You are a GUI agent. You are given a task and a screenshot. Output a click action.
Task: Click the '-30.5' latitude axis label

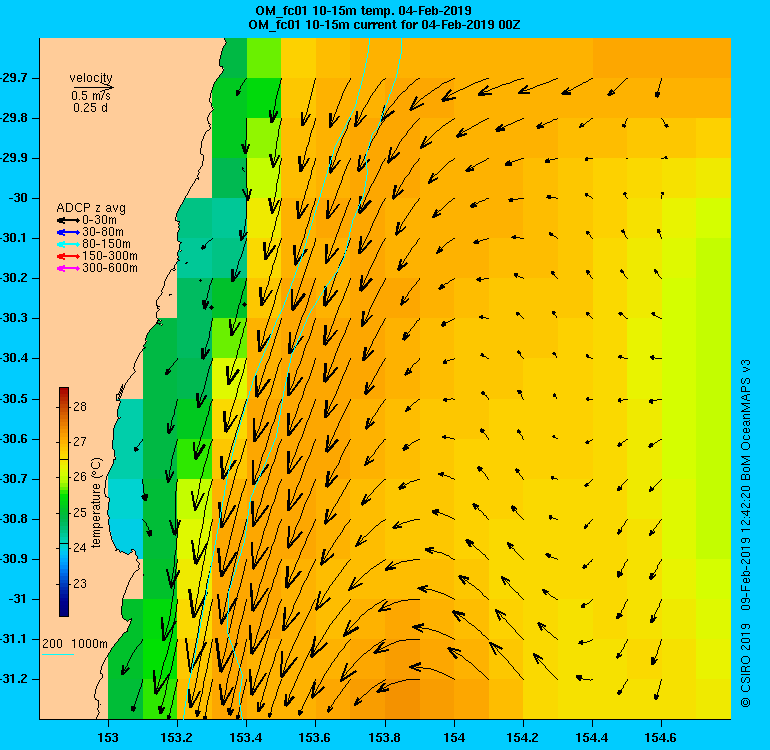[13, 399]
